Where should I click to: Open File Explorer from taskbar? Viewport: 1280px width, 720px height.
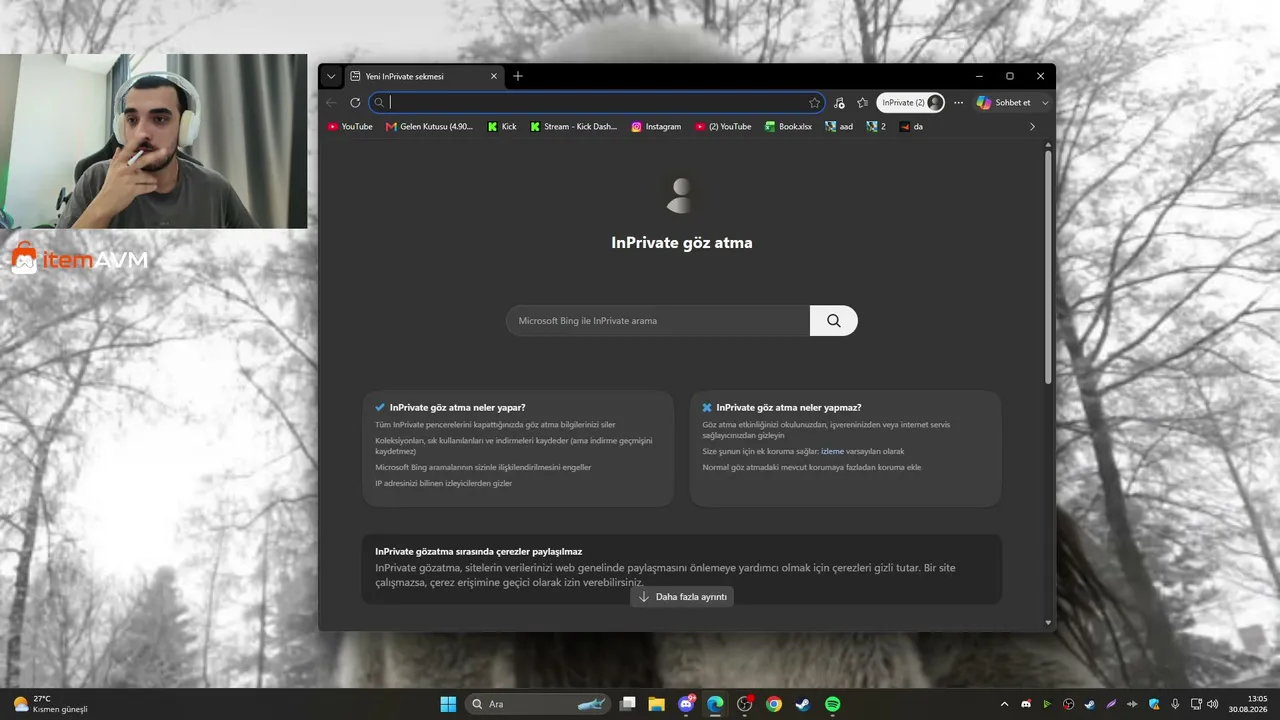(657, 704)
